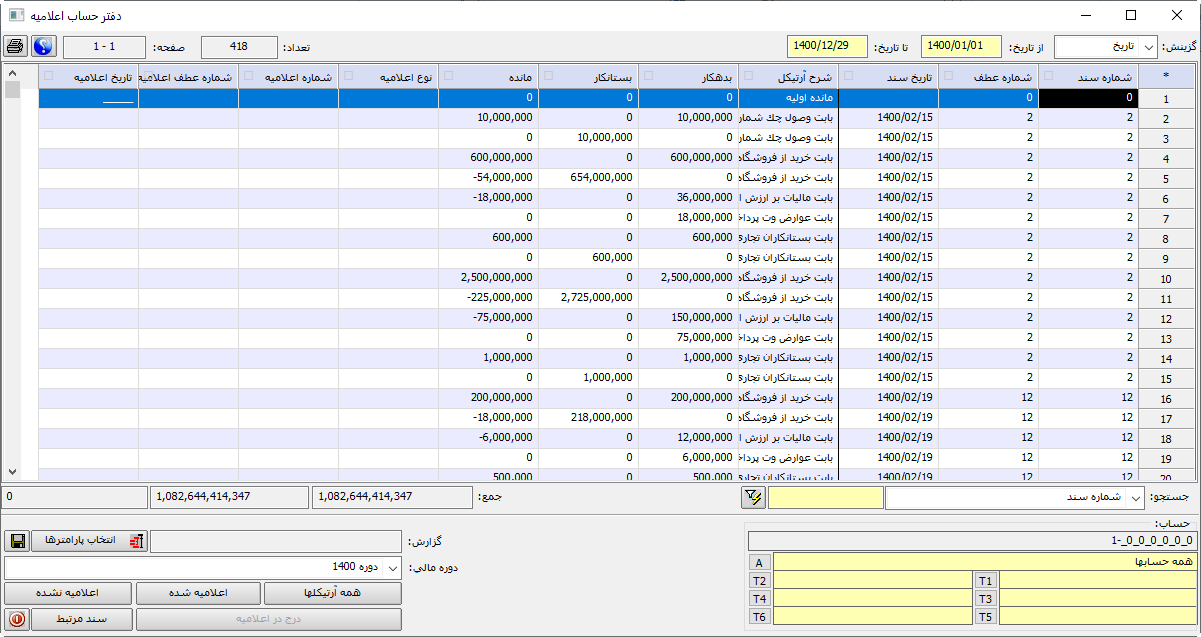Image resolution: width=1201 pixels, height=637 pixels.
Task: Click the انتخاب پارامترها button
Action: coord(90,541)
